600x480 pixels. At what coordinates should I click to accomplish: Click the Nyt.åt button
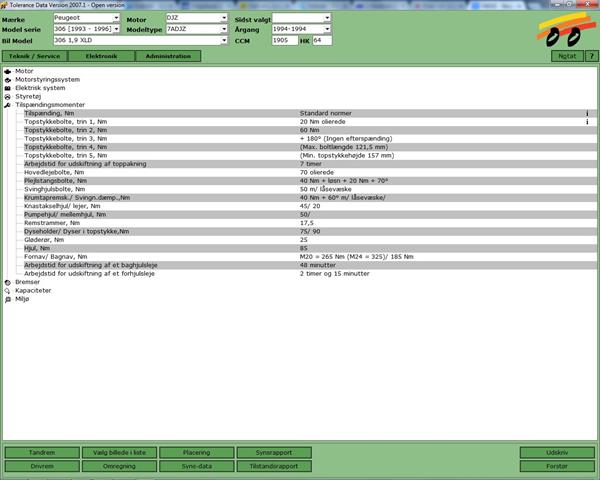pos(567,56)
